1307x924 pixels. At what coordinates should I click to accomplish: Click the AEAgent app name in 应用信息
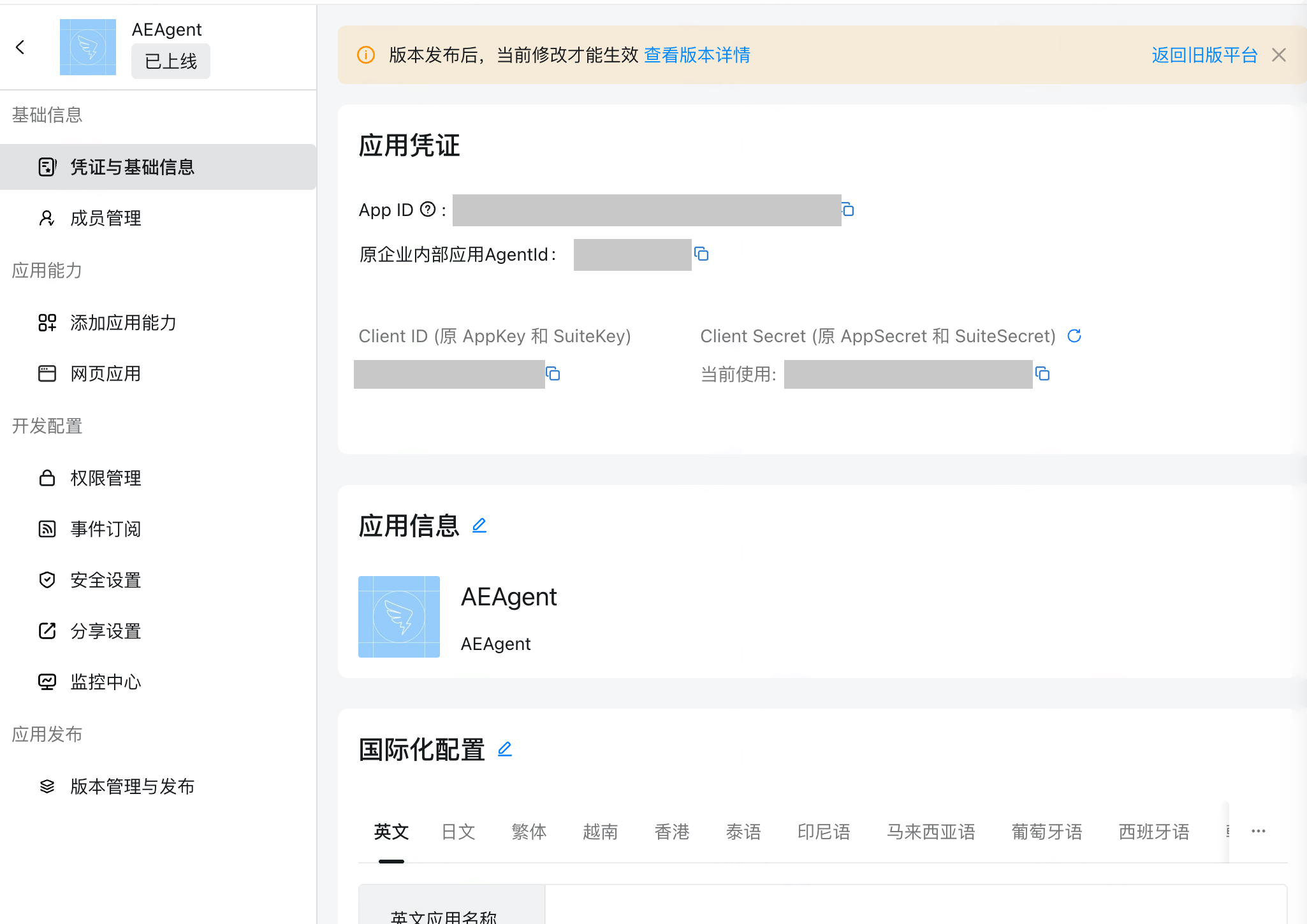click(x=509, y=597)
